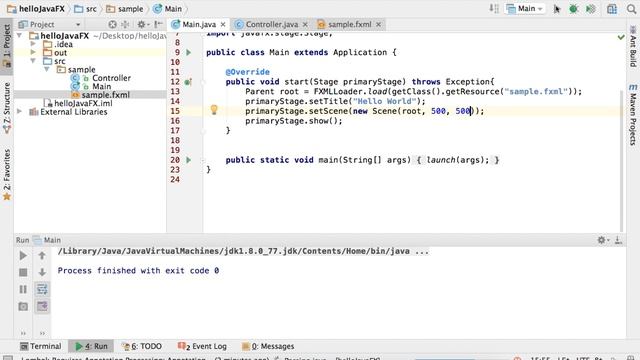Switch to sample.fxml editor tab
The image size is (640, 360).
click(x=349, y=24)
